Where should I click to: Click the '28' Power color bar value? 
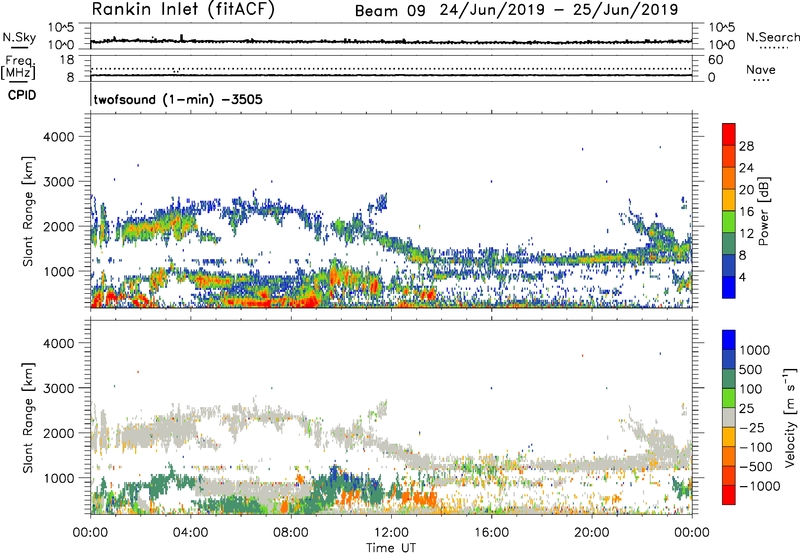pyautogui.click(x=746, y=146)
